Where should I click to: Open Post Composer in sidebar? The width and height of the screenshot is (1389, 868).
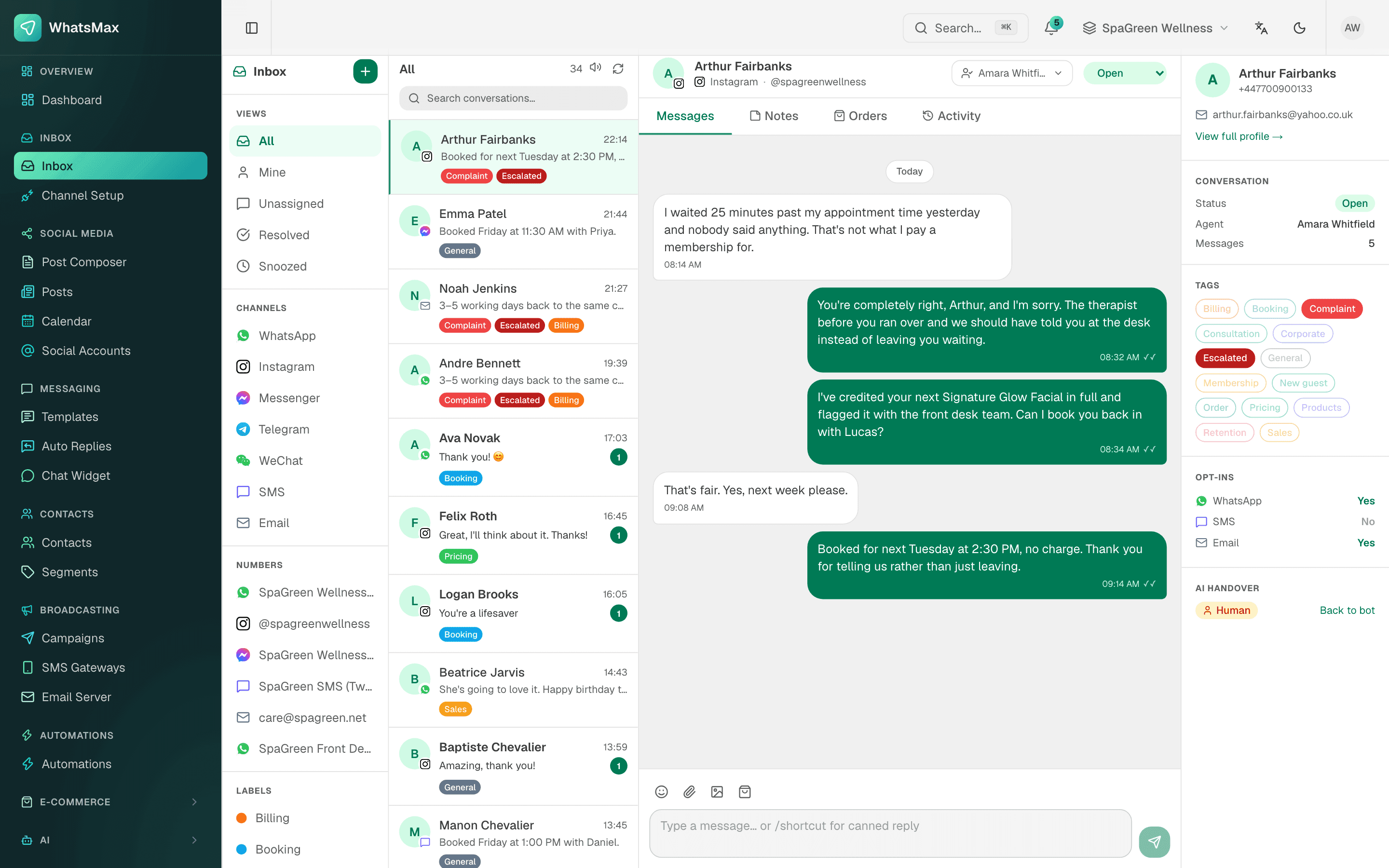(x=110, y=262)
